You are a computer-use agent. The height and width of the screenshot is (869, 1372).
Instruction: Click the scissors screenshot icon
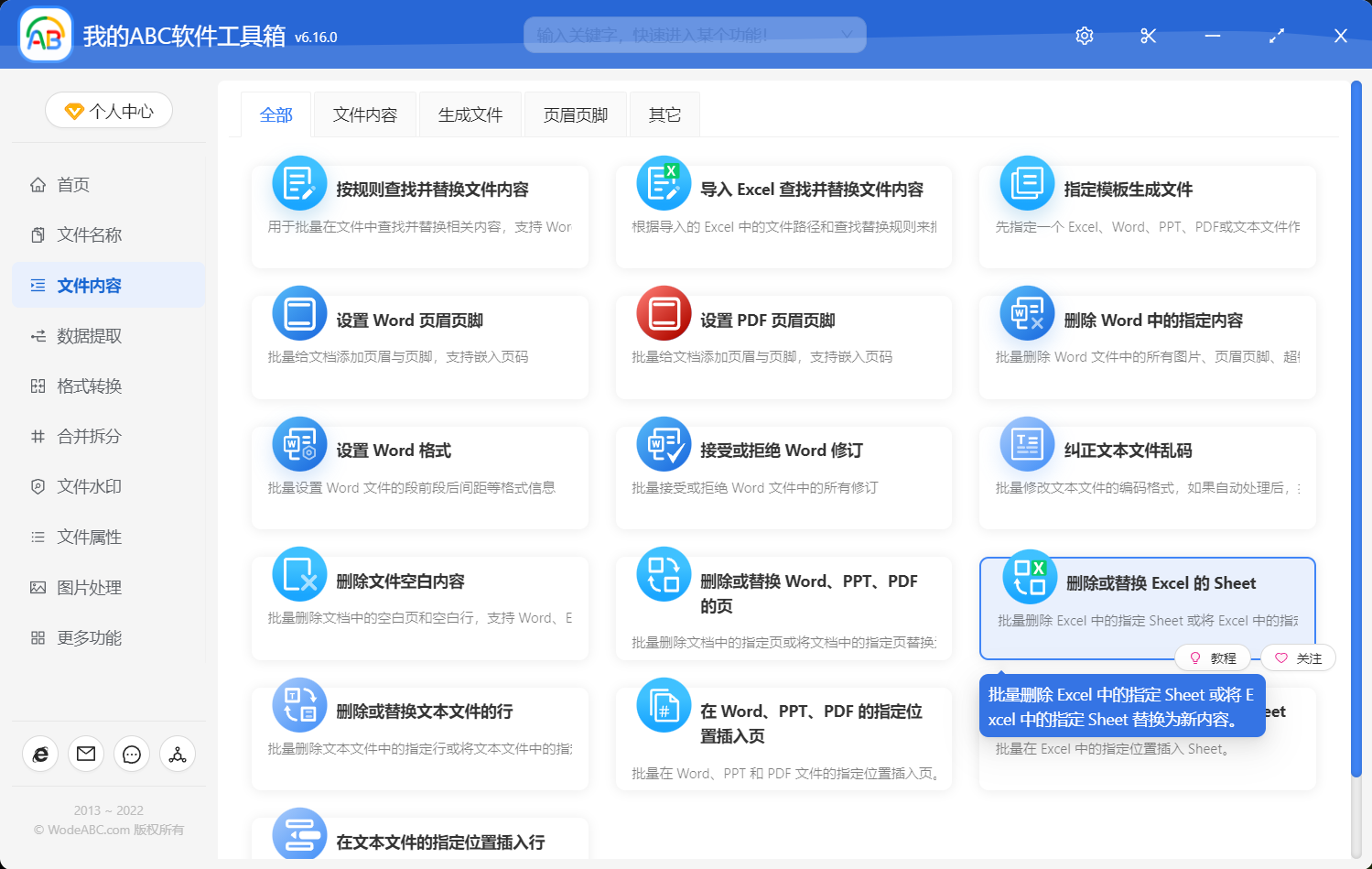1148,36
